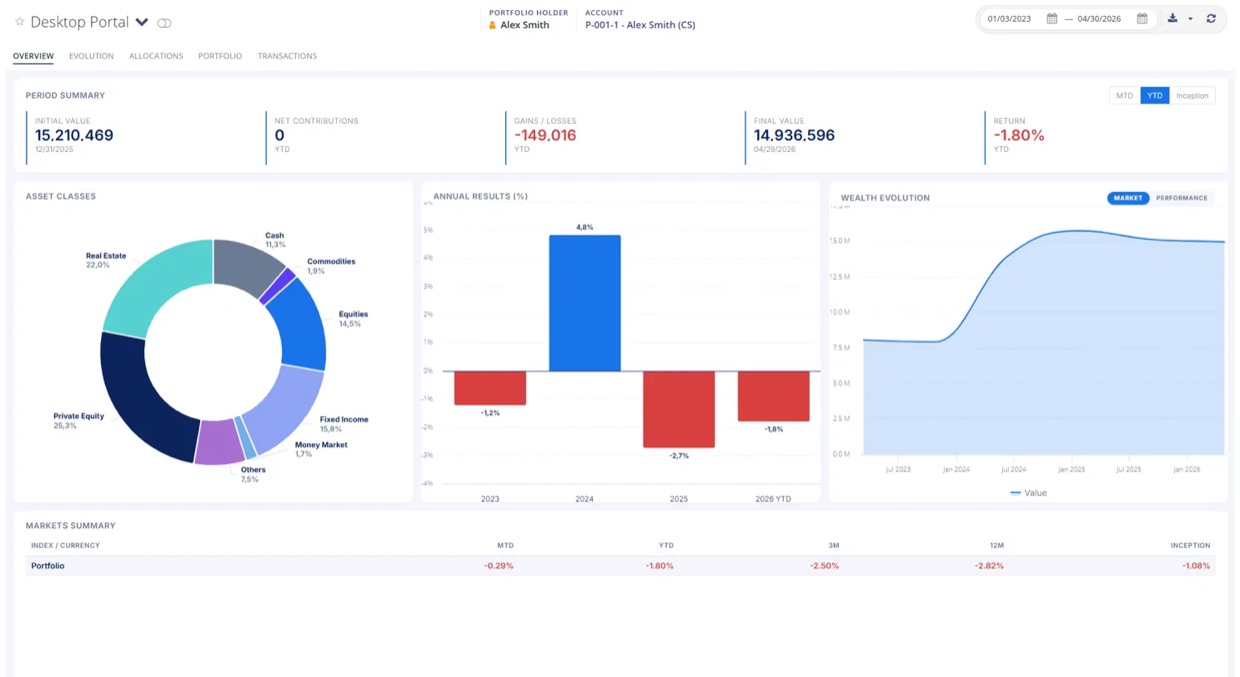Click the end date field 04/30/2026

(x=1099, y=19)
